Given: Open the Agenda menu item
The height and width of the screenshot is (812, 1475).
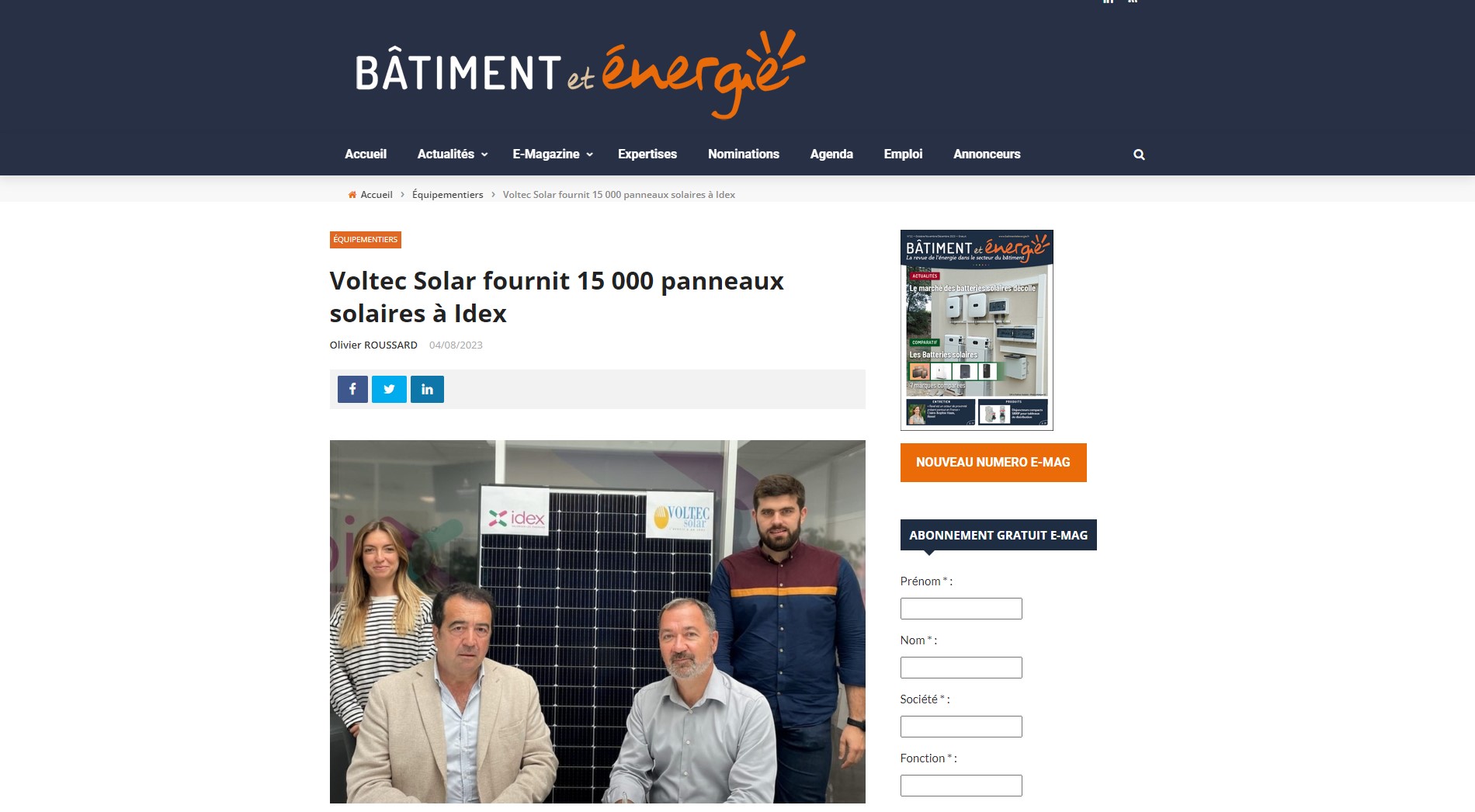Looking at the screenshot, I should 831,154.
